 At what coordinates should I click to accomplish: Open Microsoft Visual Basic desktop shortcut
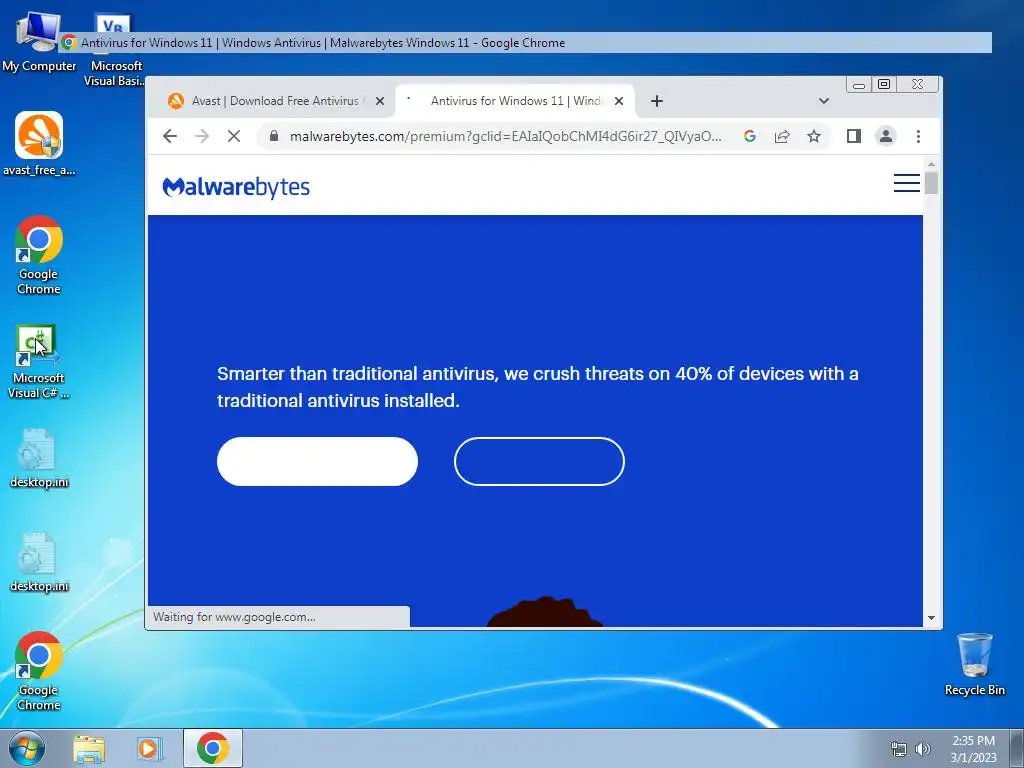click(115, 51)
